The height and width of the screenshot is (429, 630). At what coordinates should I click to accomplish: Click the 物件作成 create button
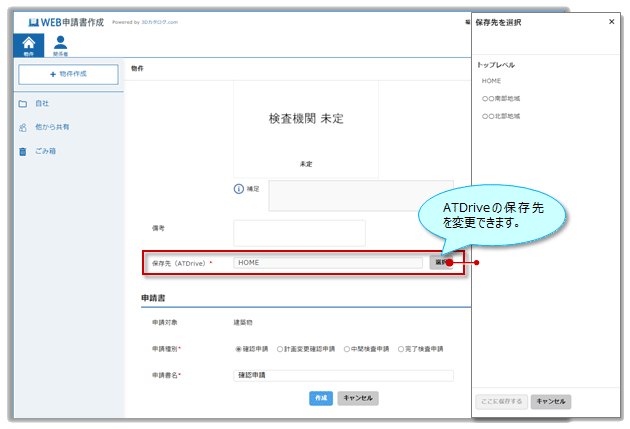68,75
